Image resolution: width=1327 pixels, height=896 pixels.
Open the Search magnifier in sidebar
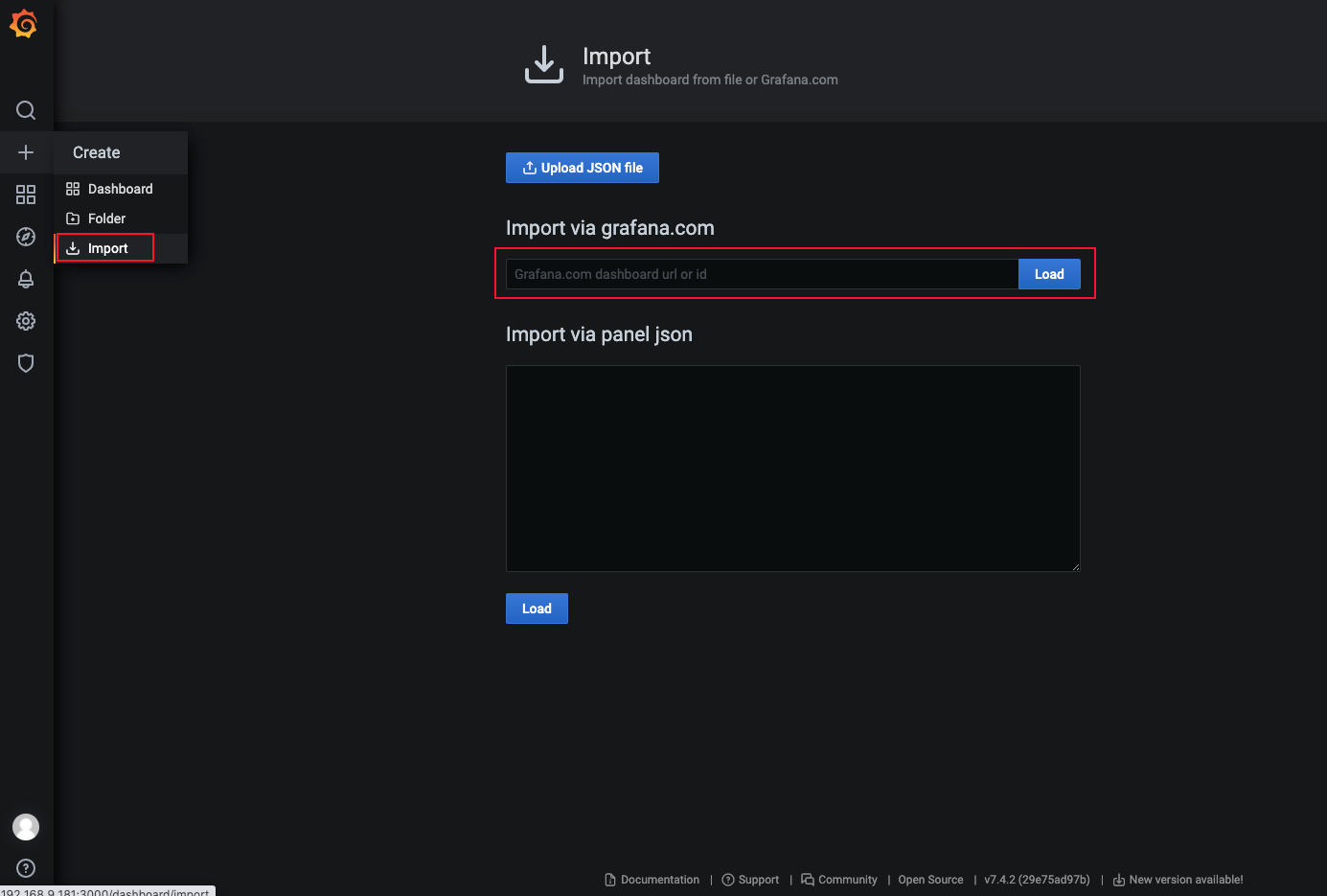coord(26,110)
